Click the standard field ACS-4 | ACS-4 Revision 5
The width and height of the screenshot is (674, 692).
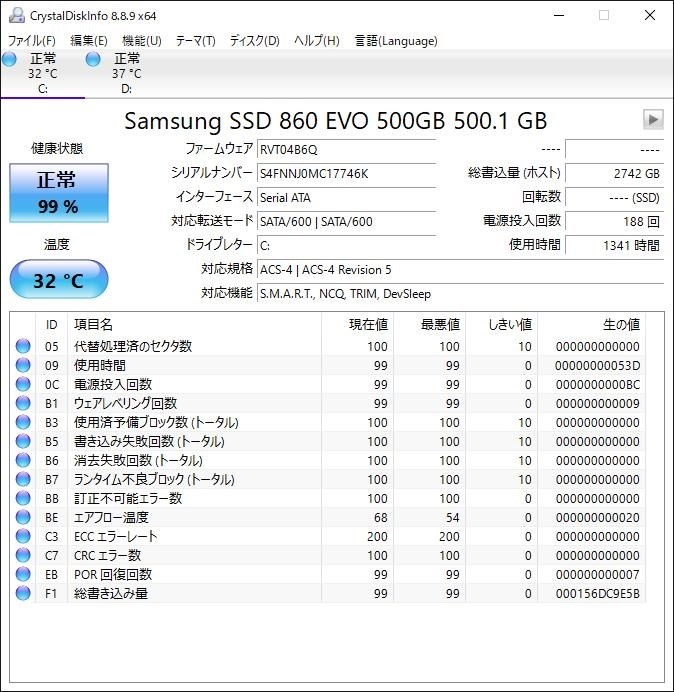[x=460, y=269]
